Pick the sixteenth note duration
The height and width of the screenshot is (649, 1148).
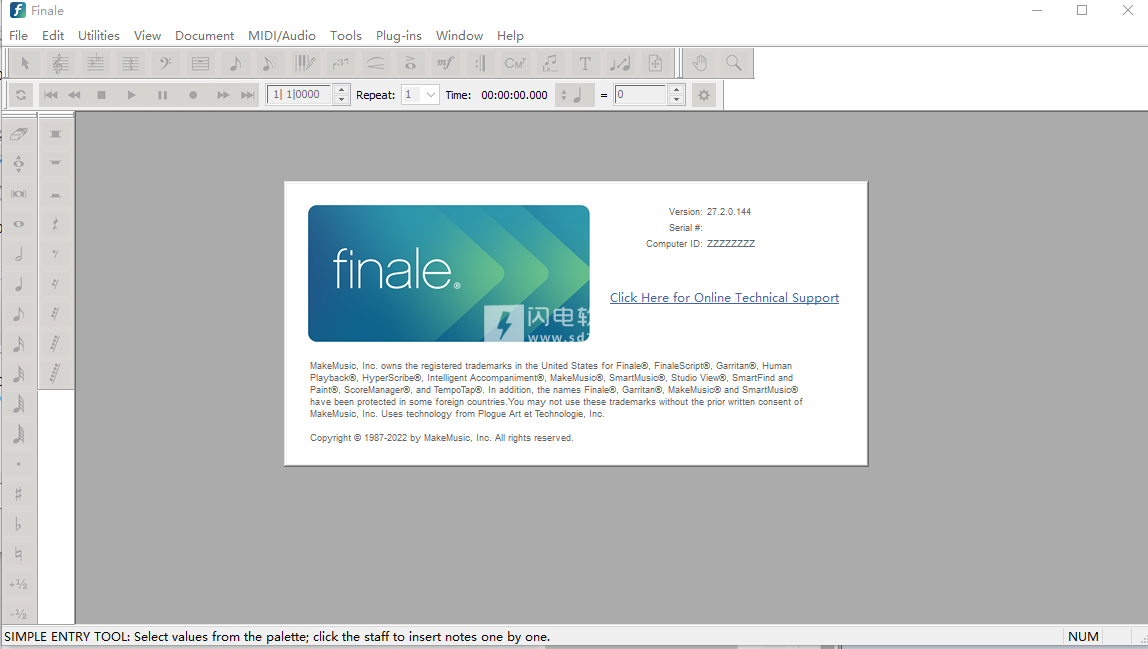[19, 344]
